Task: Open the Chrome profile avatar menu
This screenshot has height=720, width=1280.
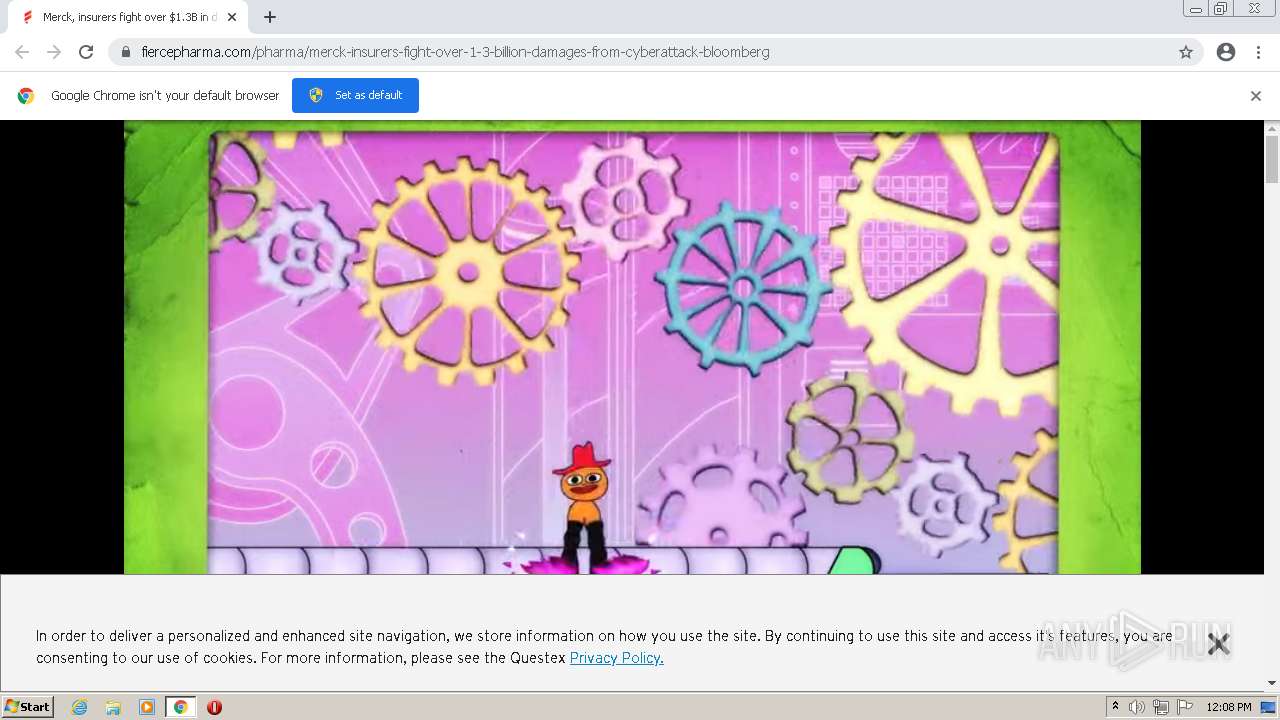Action: point(1226,52)
